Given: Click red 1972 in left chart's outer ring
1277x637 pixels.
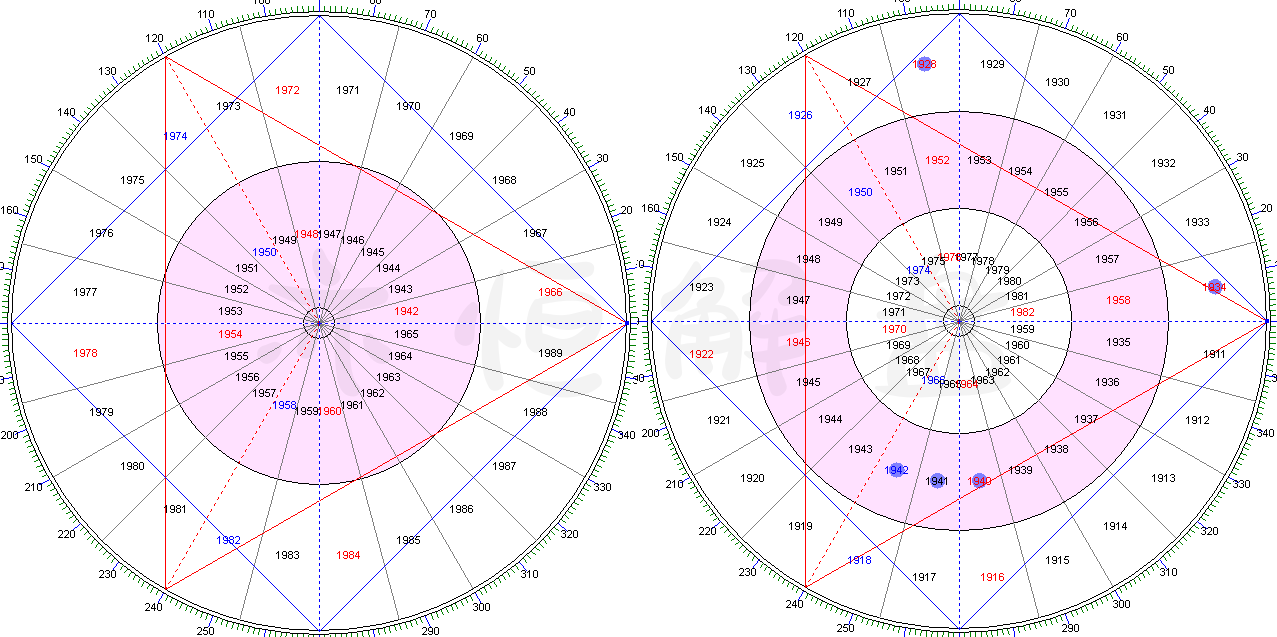Looking at the screenshot, I should [288, 90].
